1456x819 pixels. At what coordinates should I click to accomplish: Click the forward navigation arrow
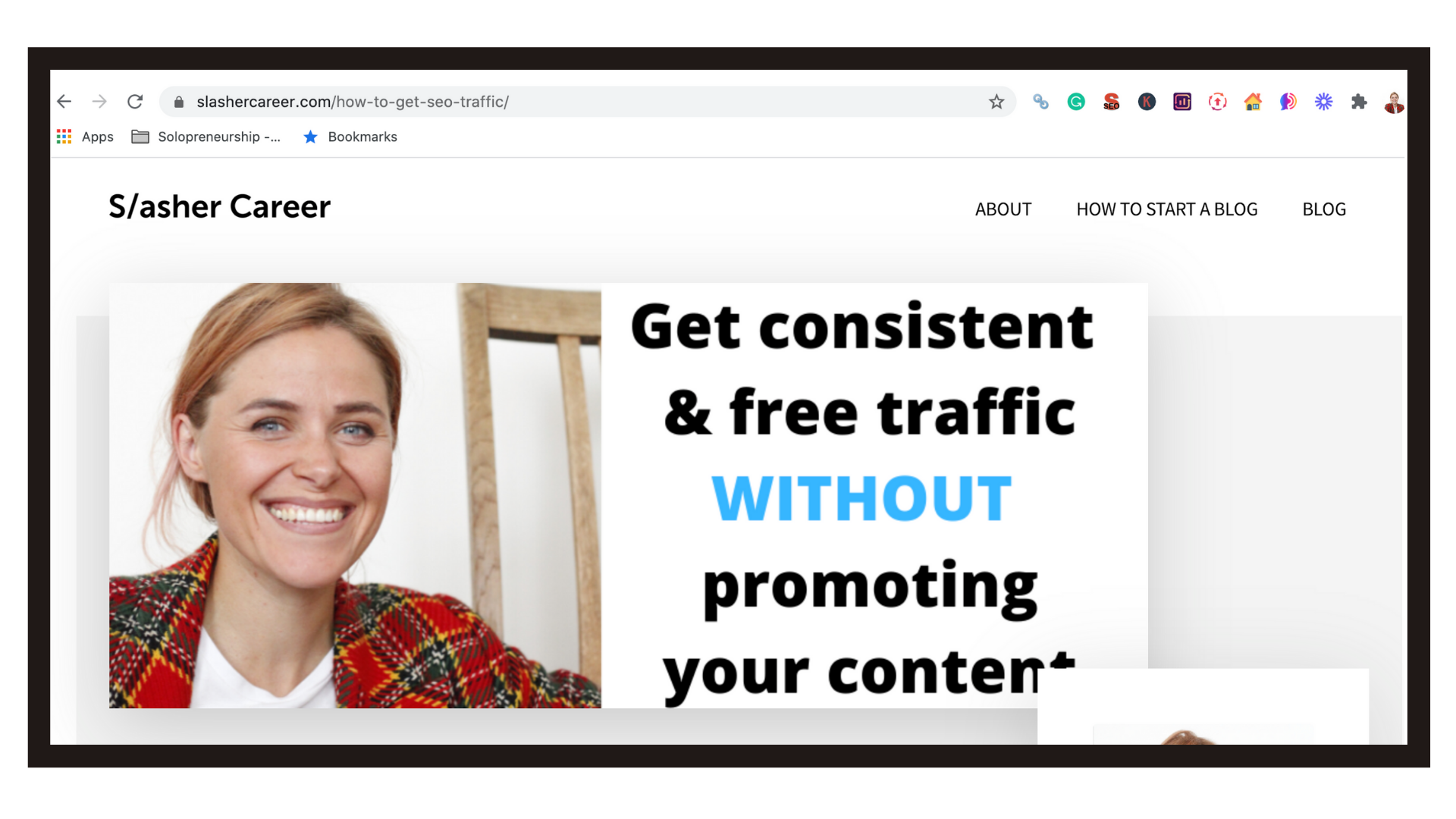[99, 100]
